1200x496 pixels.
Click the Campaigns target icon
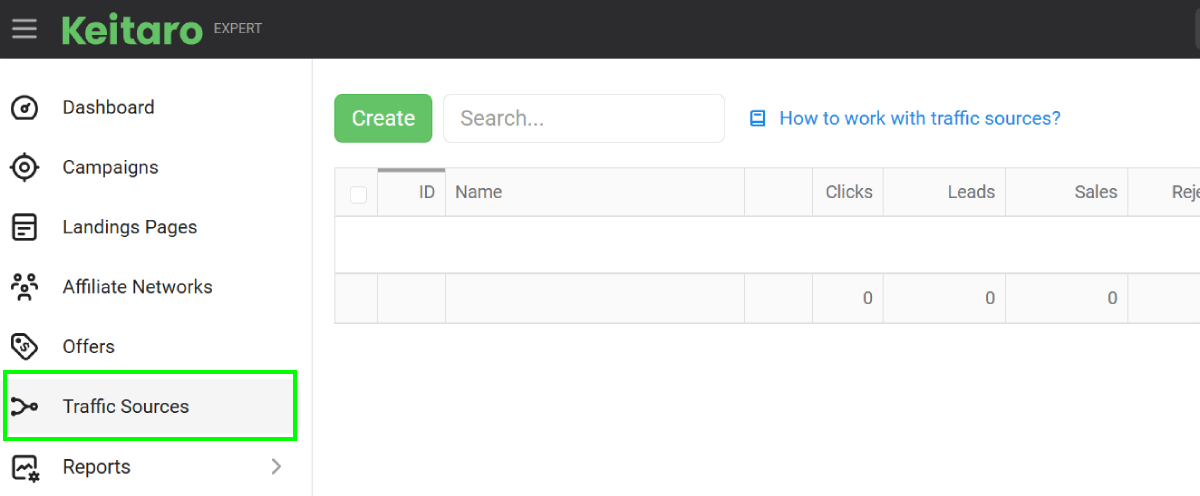tap(24, 167)
